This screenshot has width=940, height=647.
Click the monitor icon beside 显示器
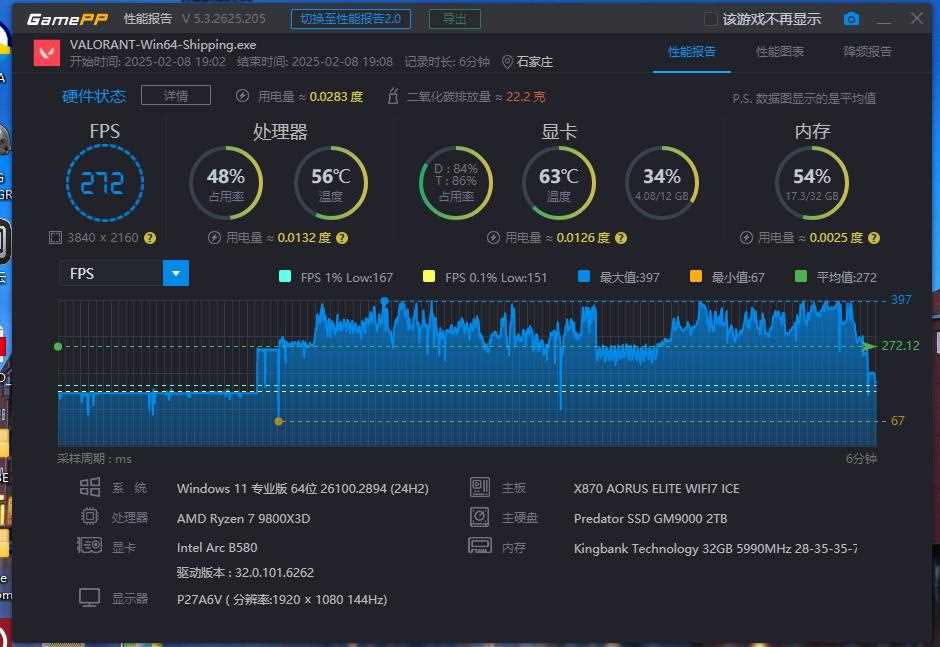tap(90, 598)
